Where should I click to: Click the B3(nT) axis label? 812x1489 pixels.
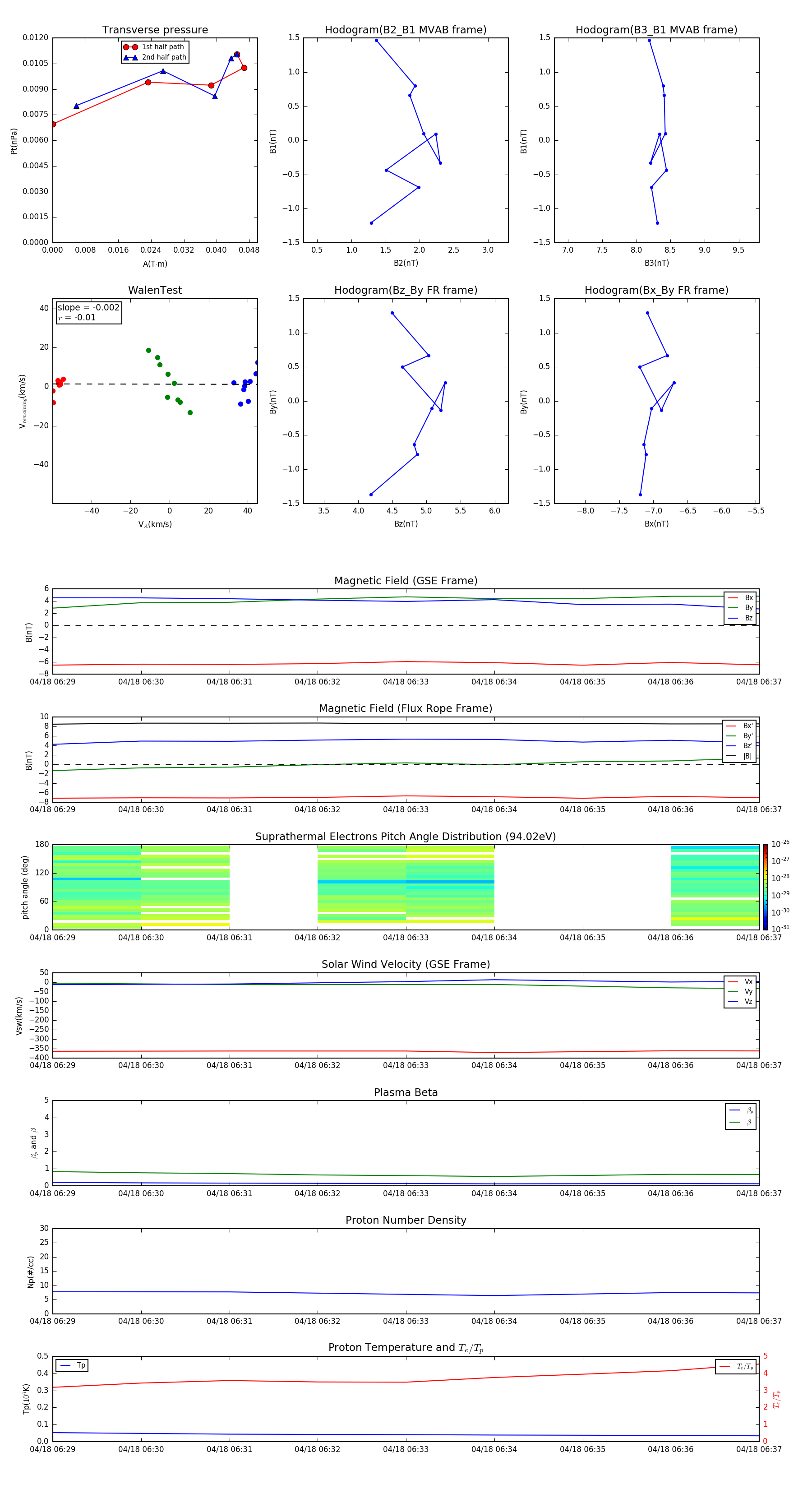[x=656, y=263]
